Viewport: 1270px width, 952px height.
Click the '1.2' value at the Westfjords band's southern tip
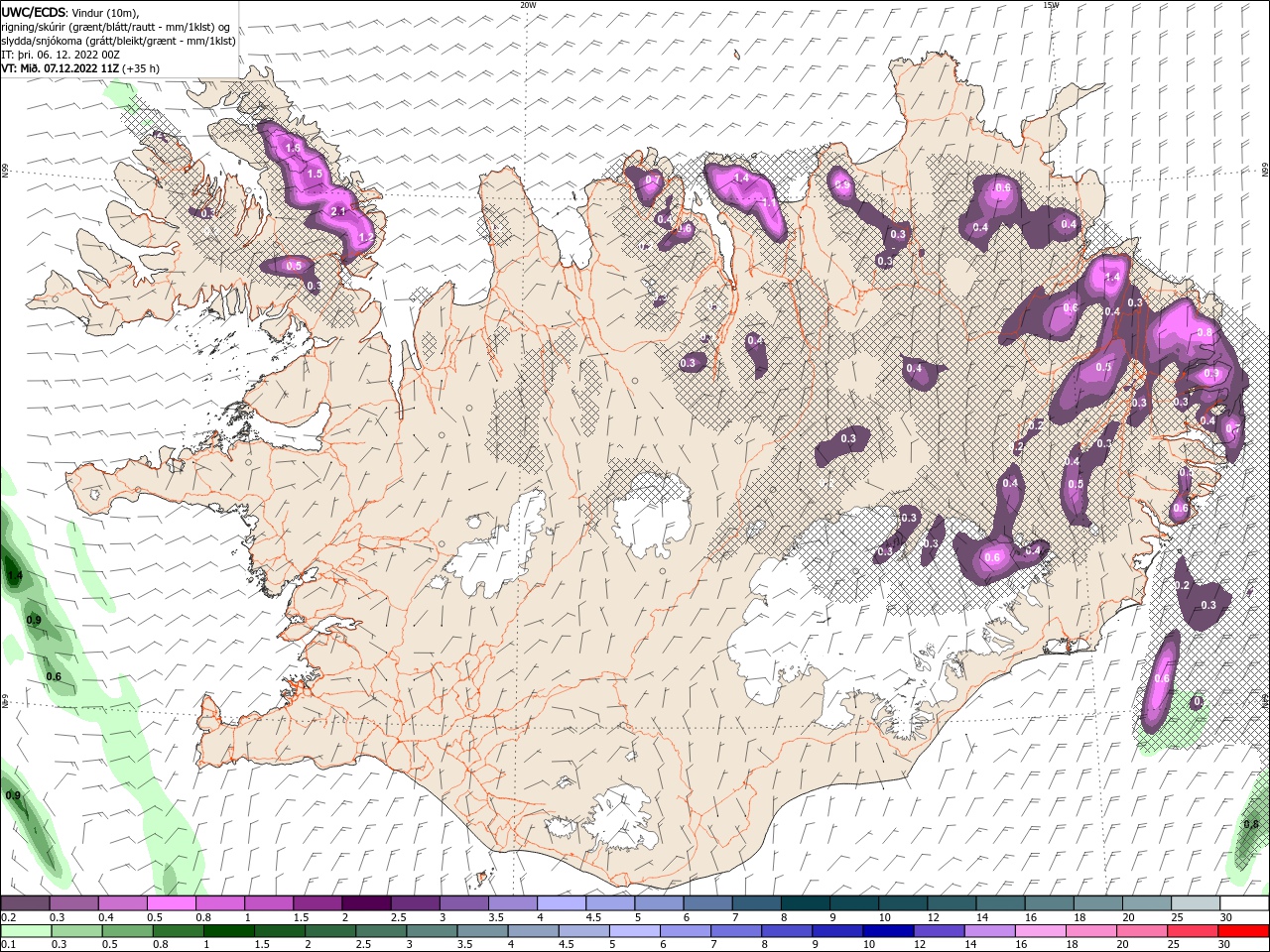(365, 237)
